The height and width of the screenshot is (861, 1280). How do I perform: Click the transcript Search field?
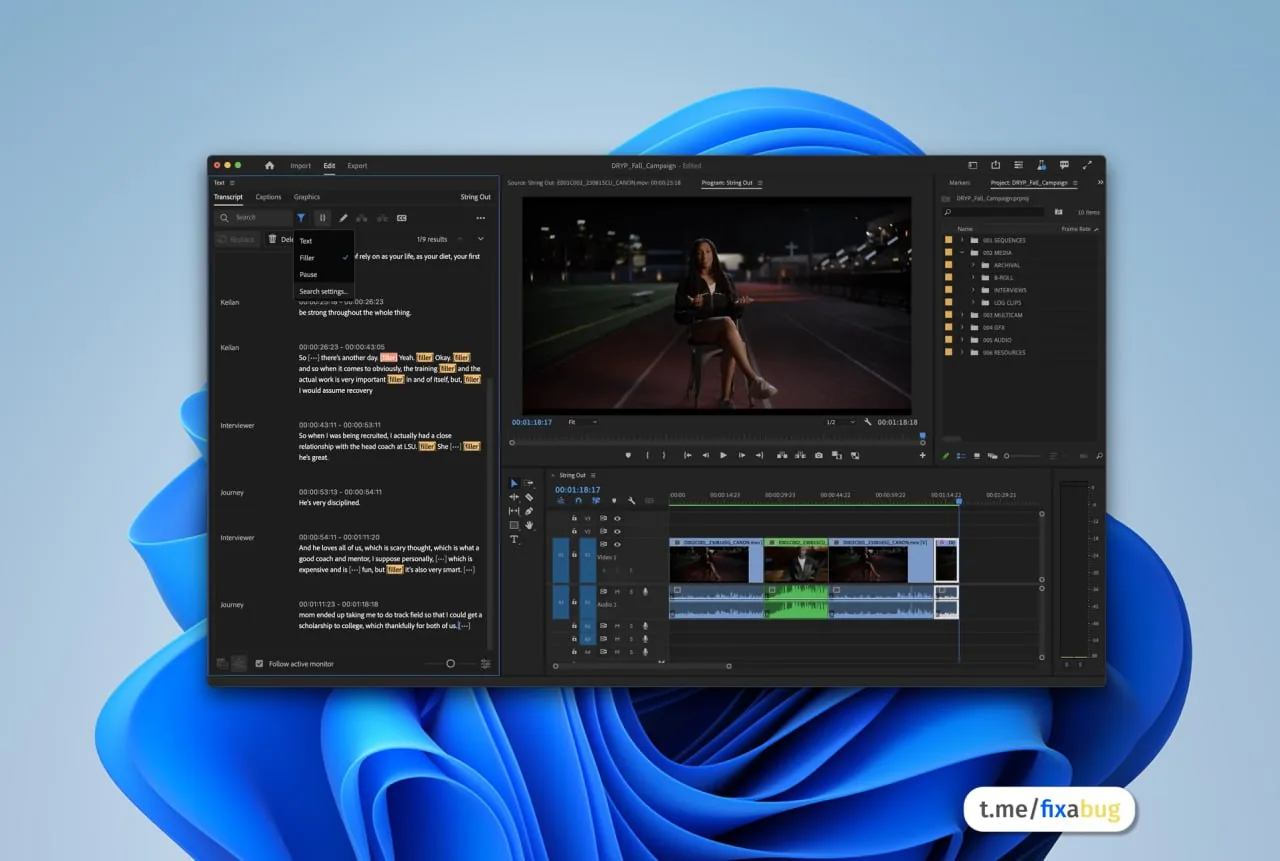[252, 217]
